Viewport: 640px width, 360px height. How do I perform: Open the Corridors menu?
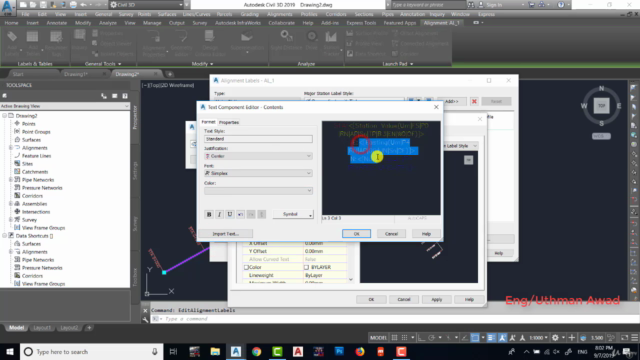336,14
